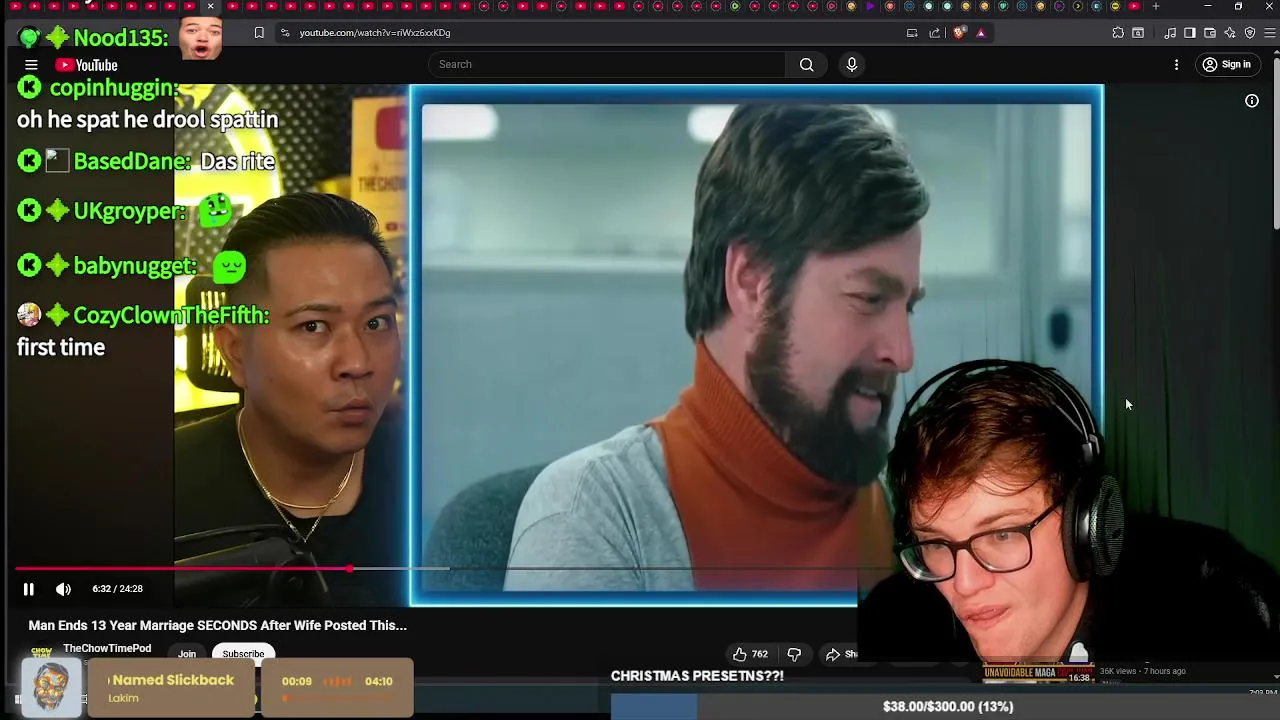Select the youtube.com URL in address bar

pos(375,33)
